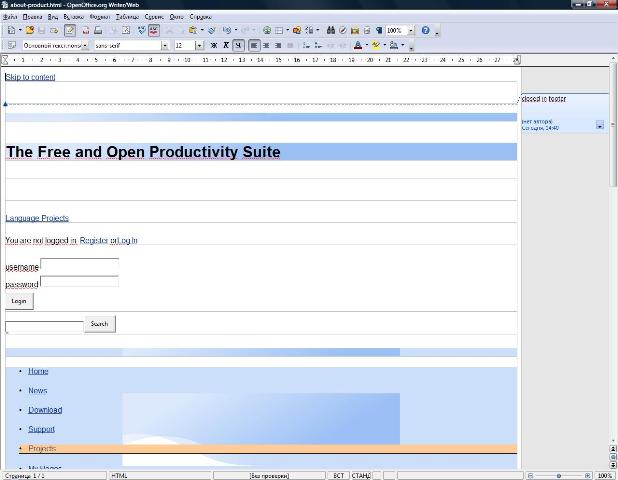
Task: Open the New document arrow dropdown
Action: tap(20, 30)
